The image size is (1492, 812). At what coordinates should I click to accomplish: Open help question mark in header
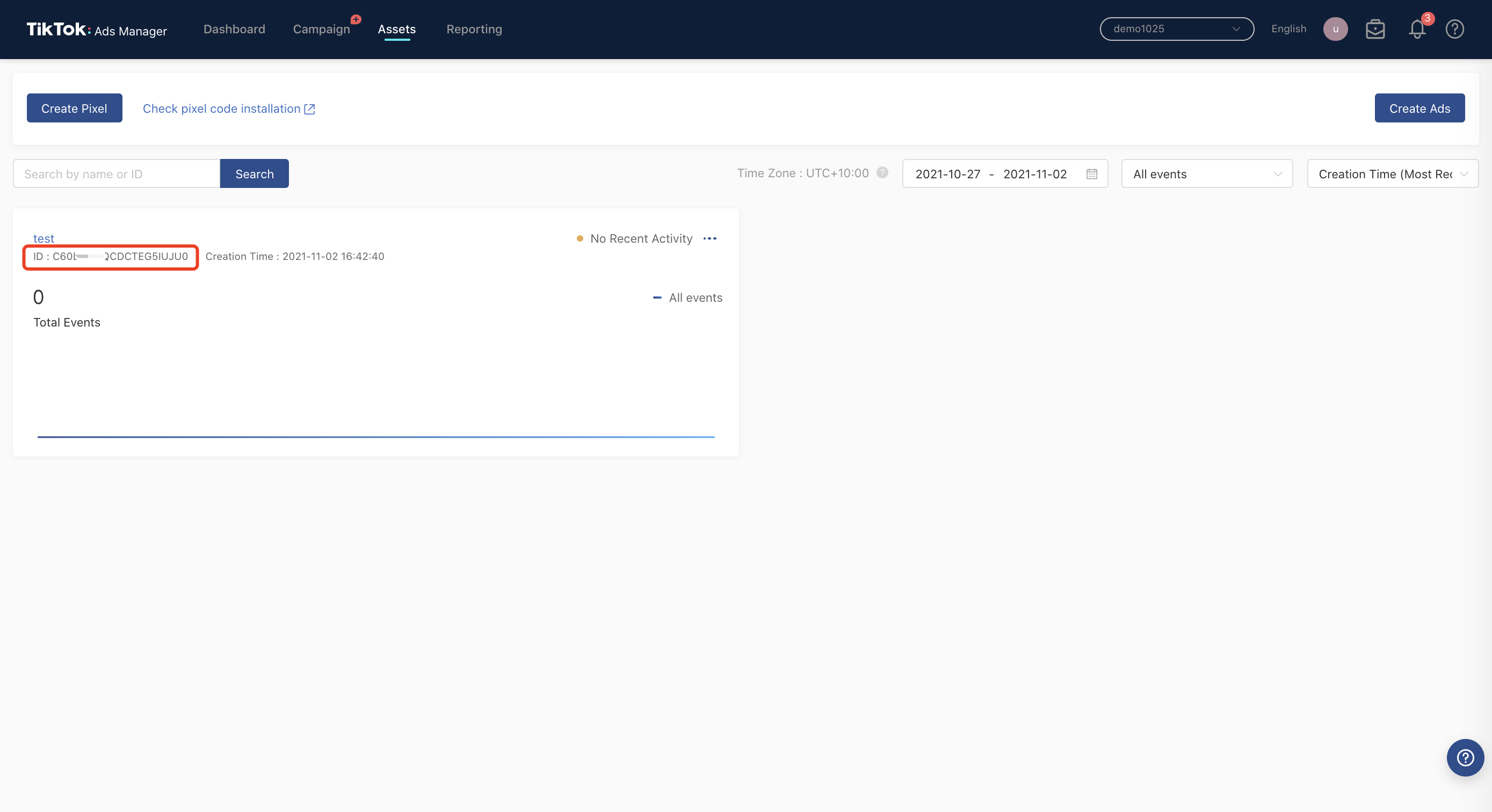coord(1454,29)
